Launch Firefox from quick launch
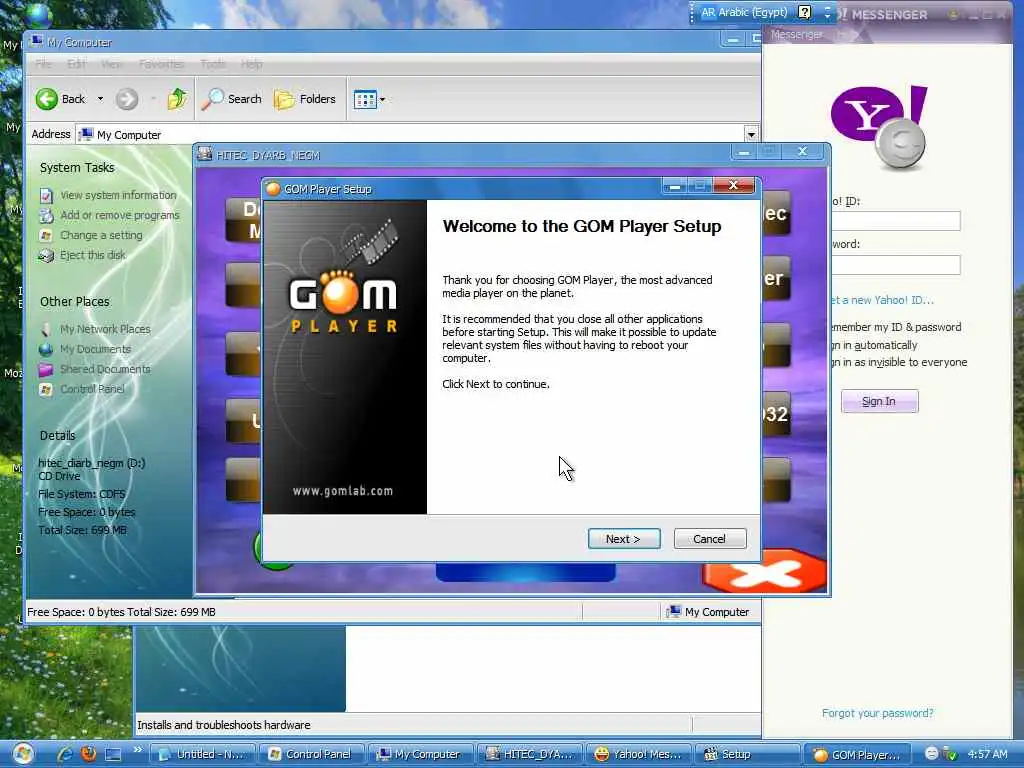Screen dimensions: 1024x768 tap(88, 754)
